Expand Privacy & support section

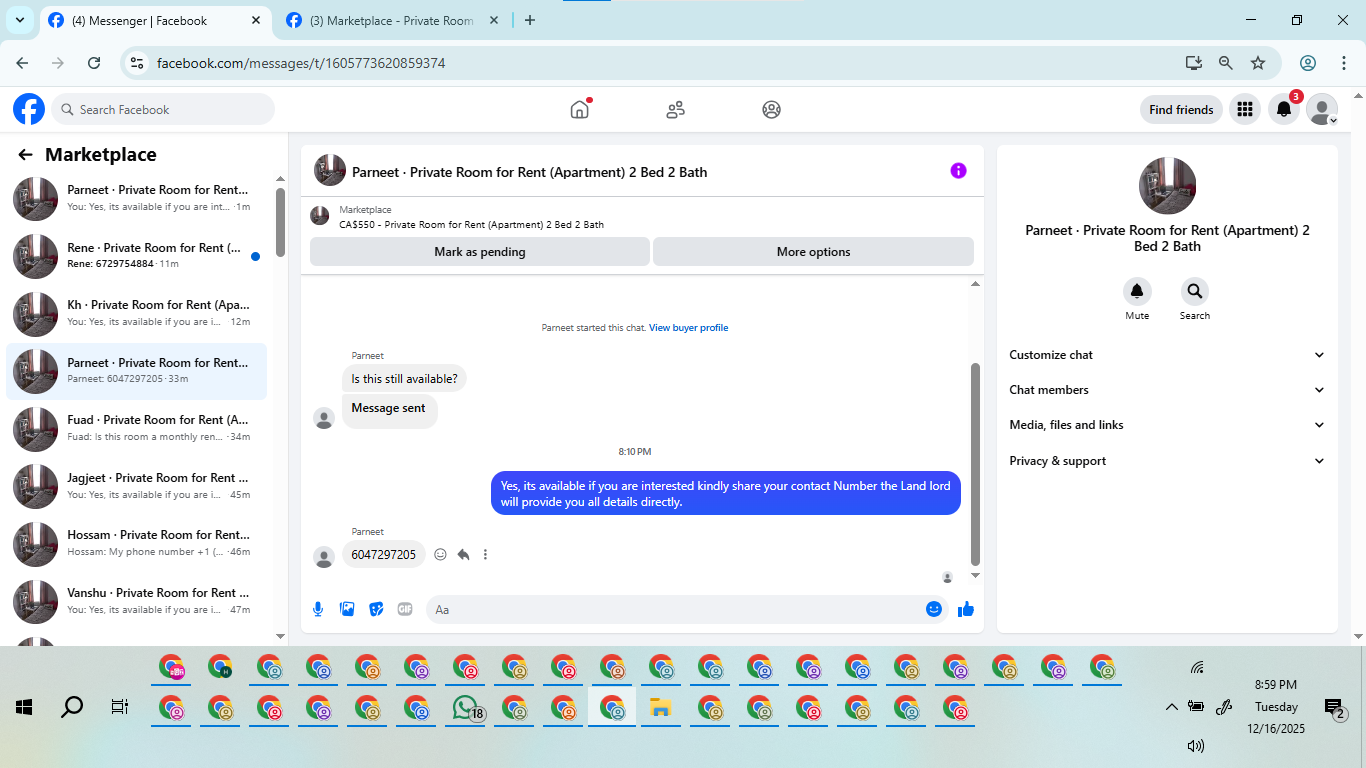1167,461
